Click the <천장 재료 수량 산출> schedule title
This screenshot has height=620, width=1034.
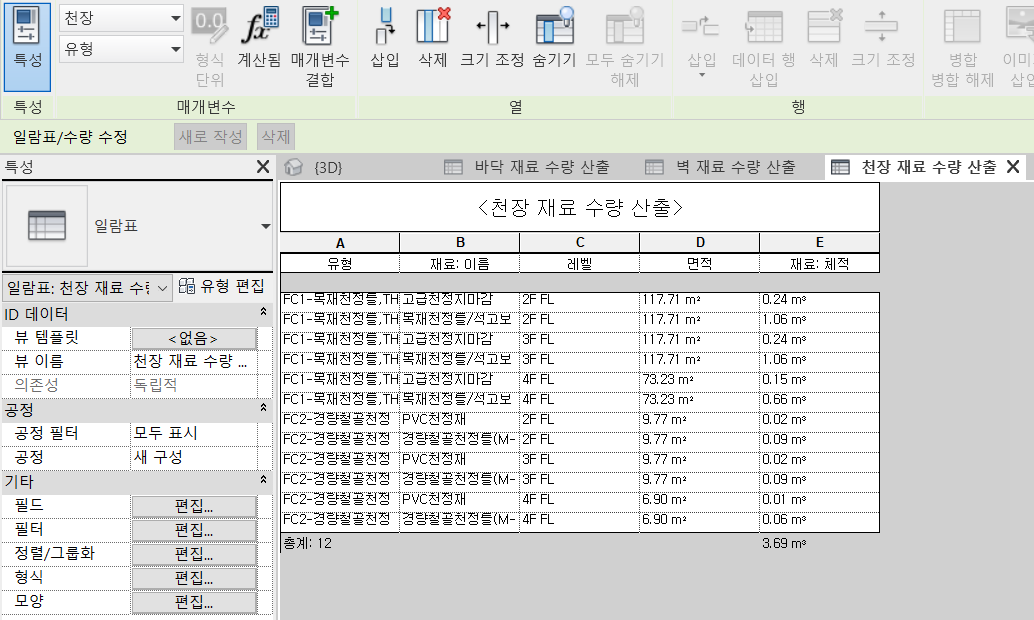pos(580,208)
